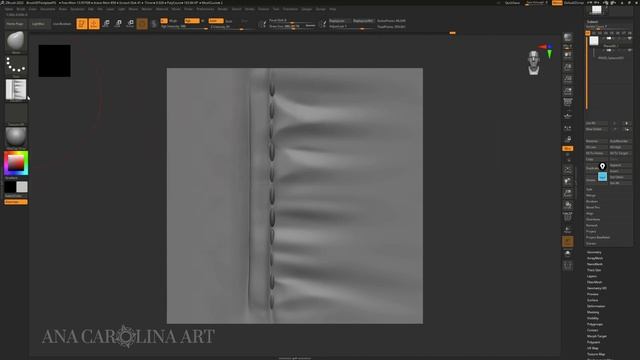Screen dimensions: 640x360
Task: Click the Zoom3D icon in right shelf
Action: pyautogui.click(x=568, y=193)
